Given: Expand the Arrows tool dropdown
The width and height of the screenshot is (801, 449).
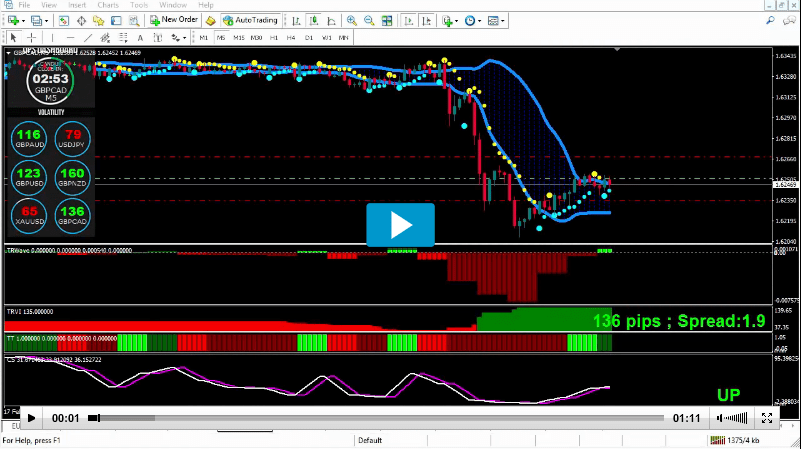Looking at the screenshot, I should (184, 37).
